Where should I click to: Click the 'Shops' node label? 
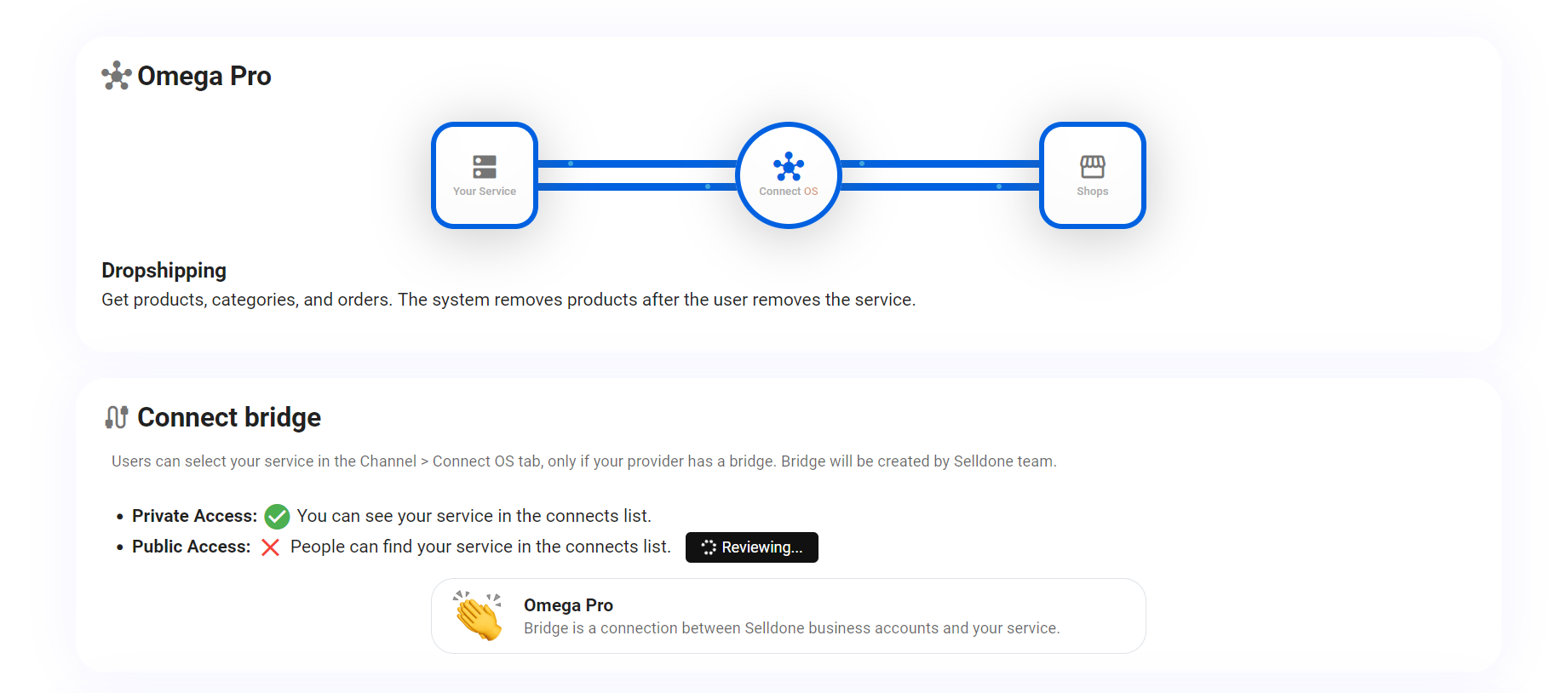(x=1093, y=192)
